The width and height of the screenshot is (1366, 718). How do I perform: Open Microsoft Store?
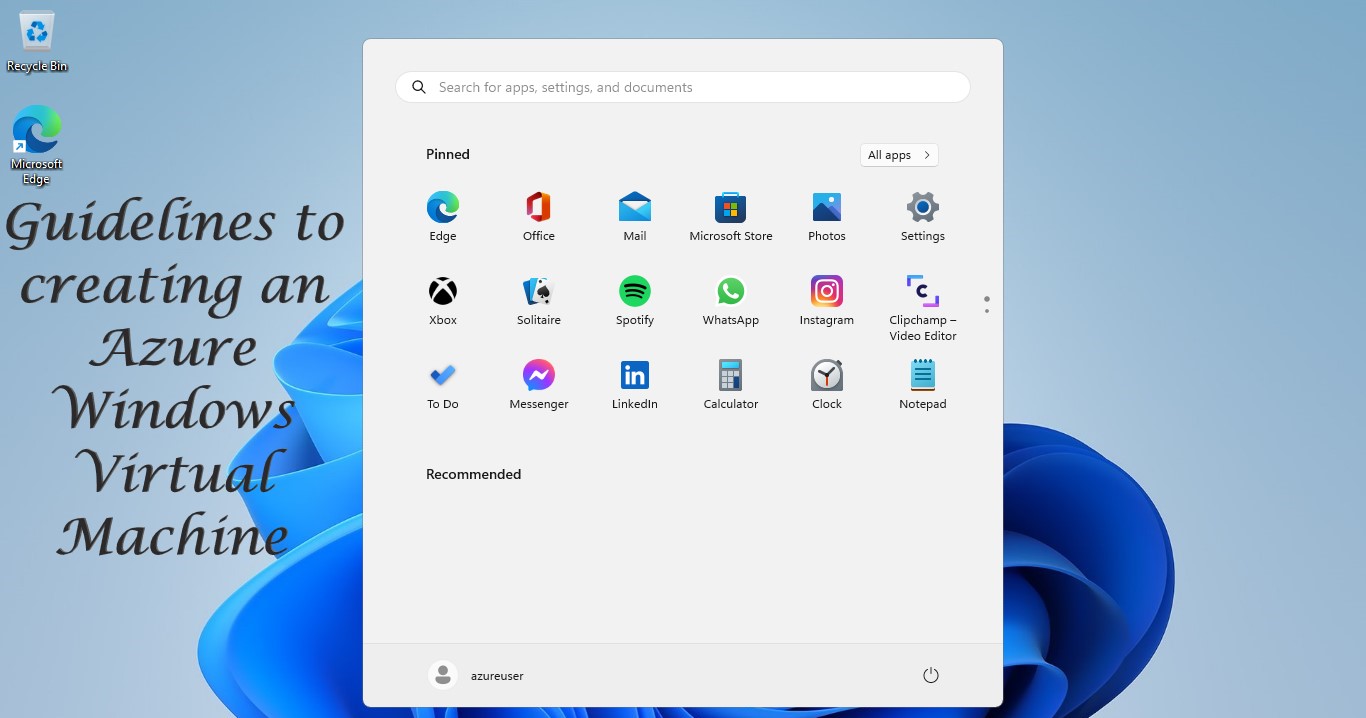730,216
